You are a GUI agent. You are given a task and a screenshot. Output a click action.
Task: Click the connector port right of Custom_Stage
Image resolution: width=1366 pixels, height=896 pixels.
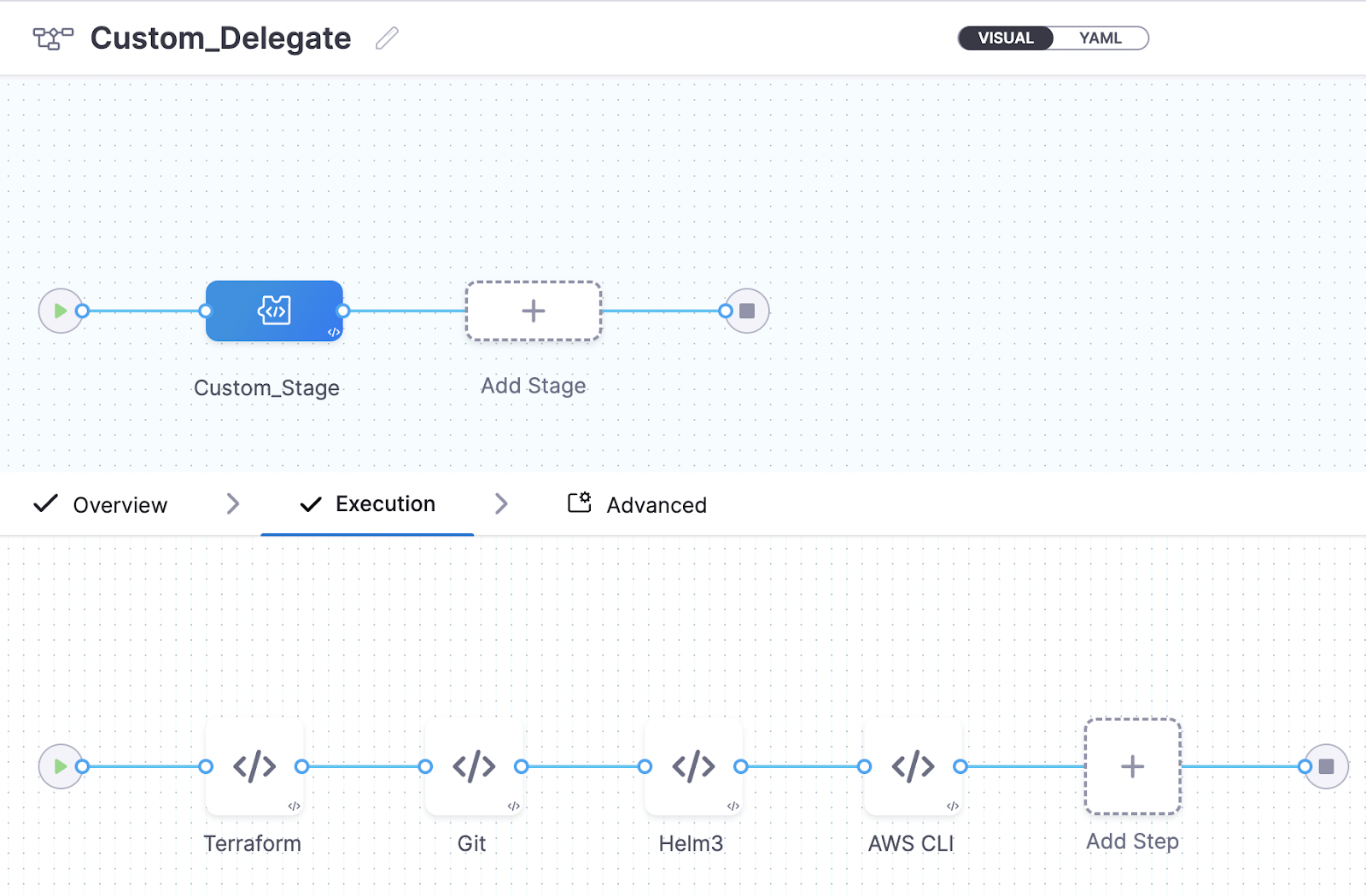pyautogui.click(x=343, y=311)
